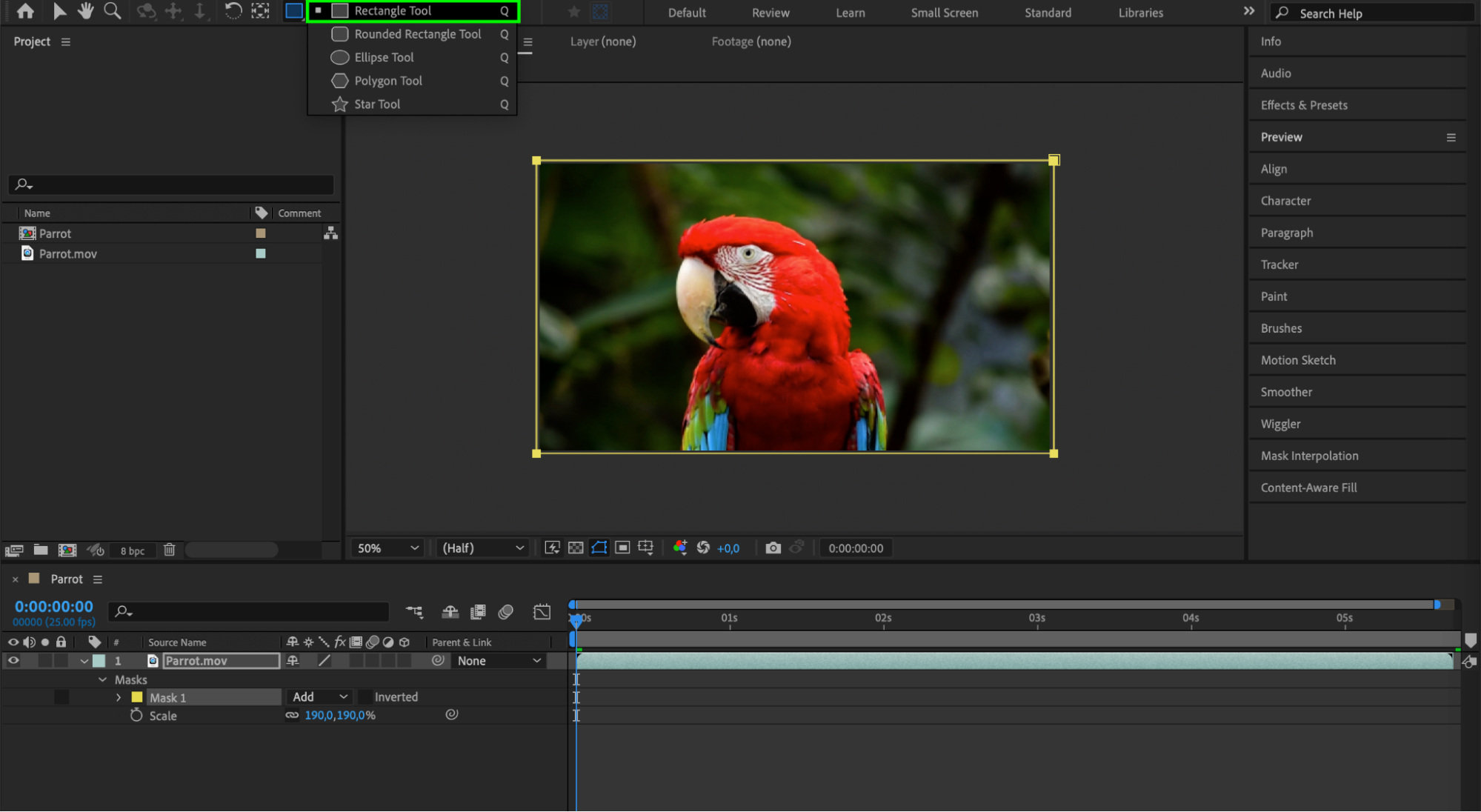The width and height of the screenshot is (1481, 812).
Task: Toggle transparency grid in viewer
Action: point(576,548)
